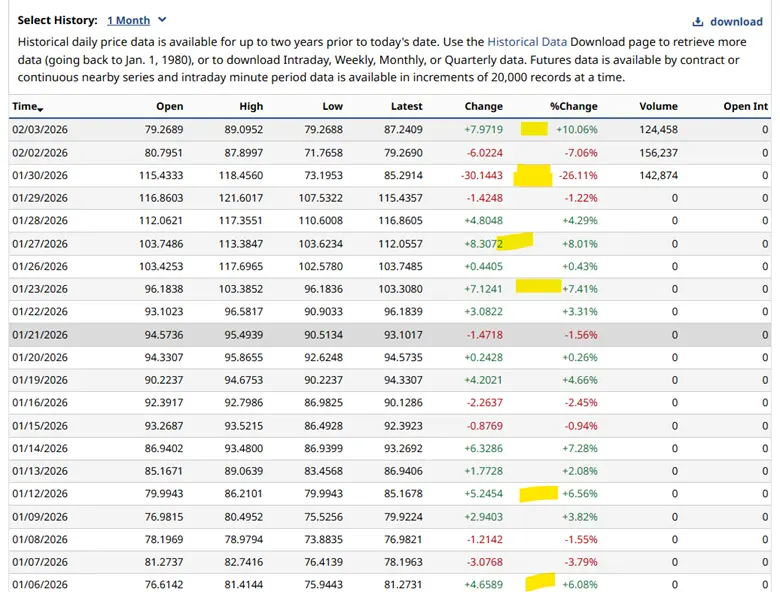Click the volume value 156,237

[x=658, y=153]
